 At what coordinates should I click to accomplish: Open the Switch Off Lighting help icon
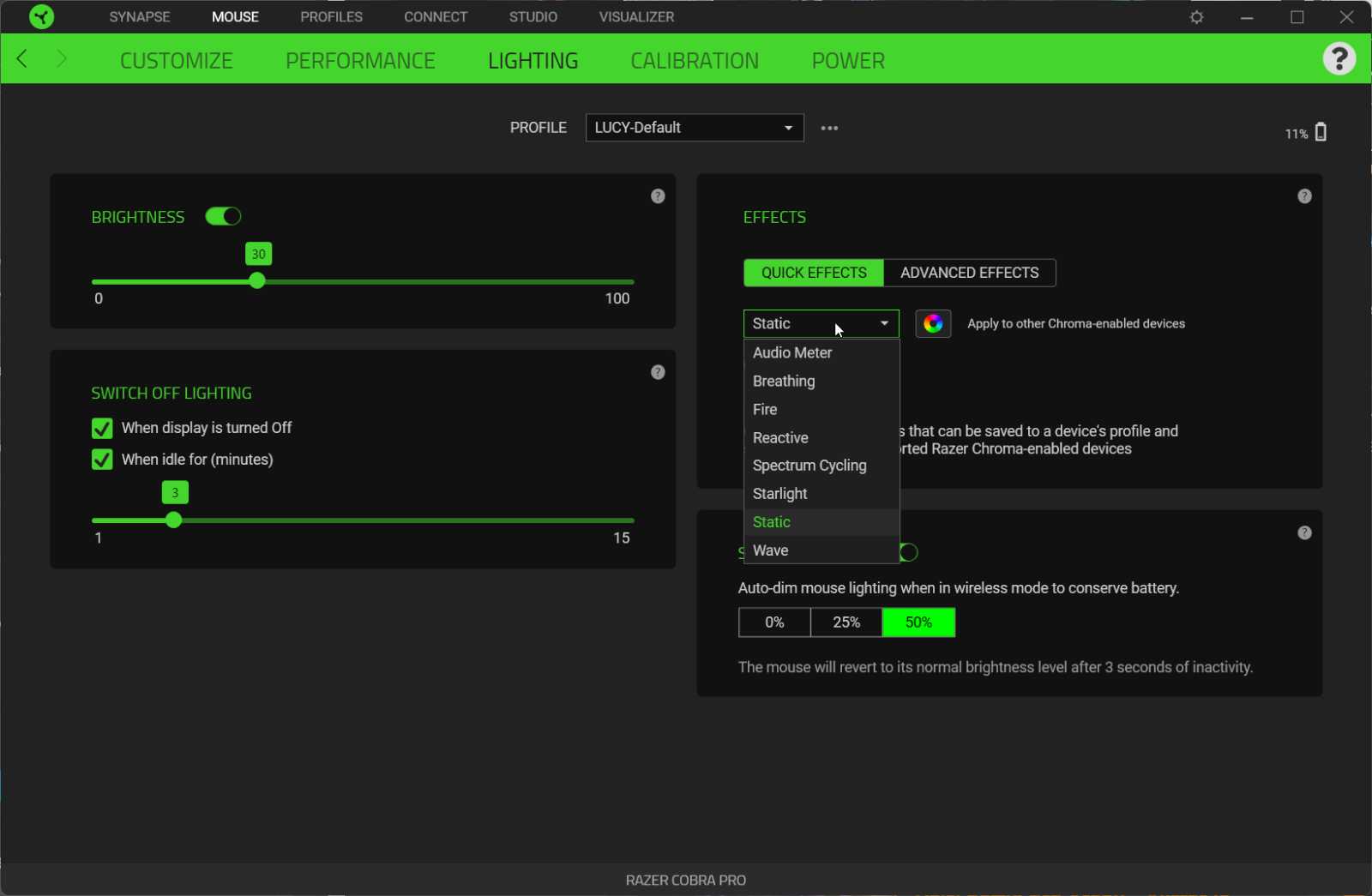click(x=658, y=372)
